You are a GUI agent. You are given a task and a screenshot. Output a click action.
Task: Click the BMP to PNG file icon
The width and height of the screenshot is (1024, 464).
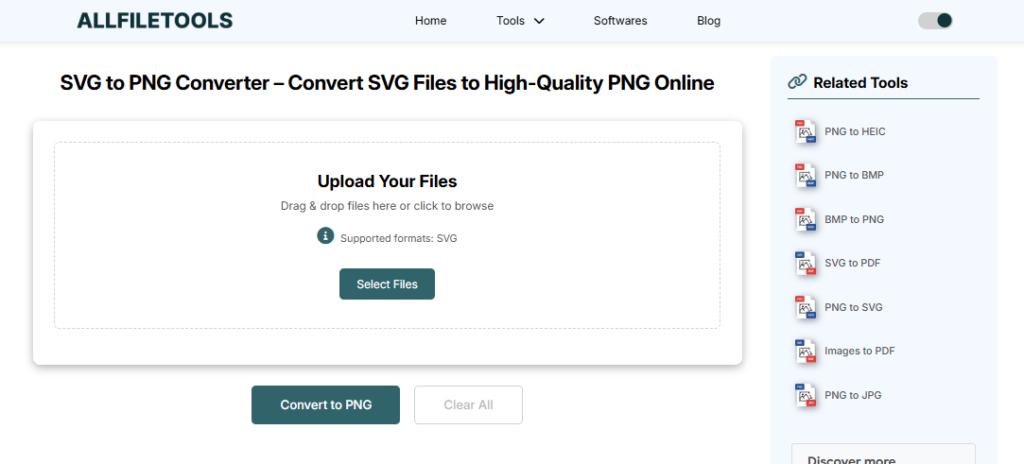[805, 220]
